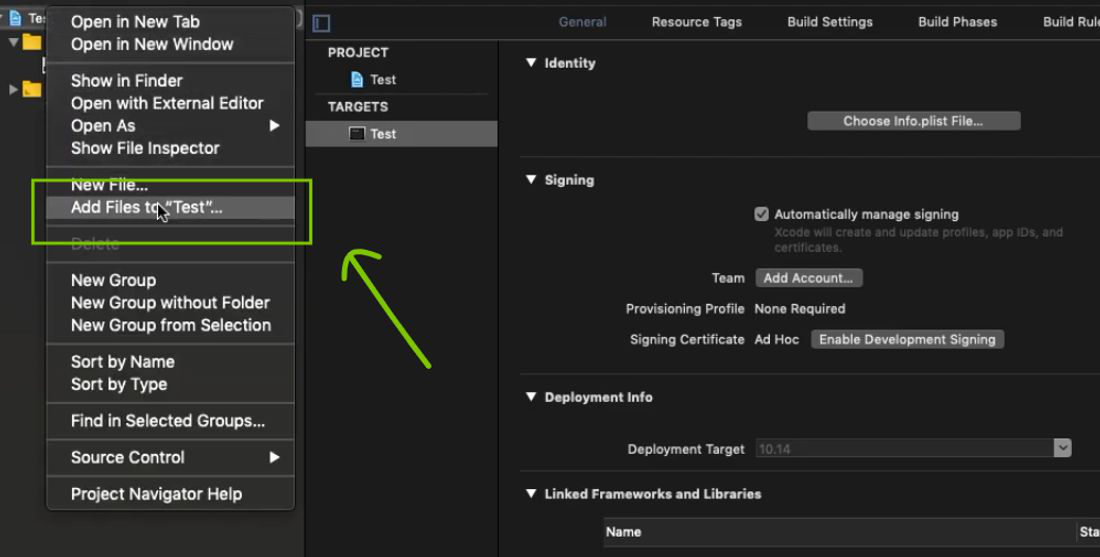Expand the second folder disclosure triangle
This screenshot has height=557, width=1100.
click(13, 89)
